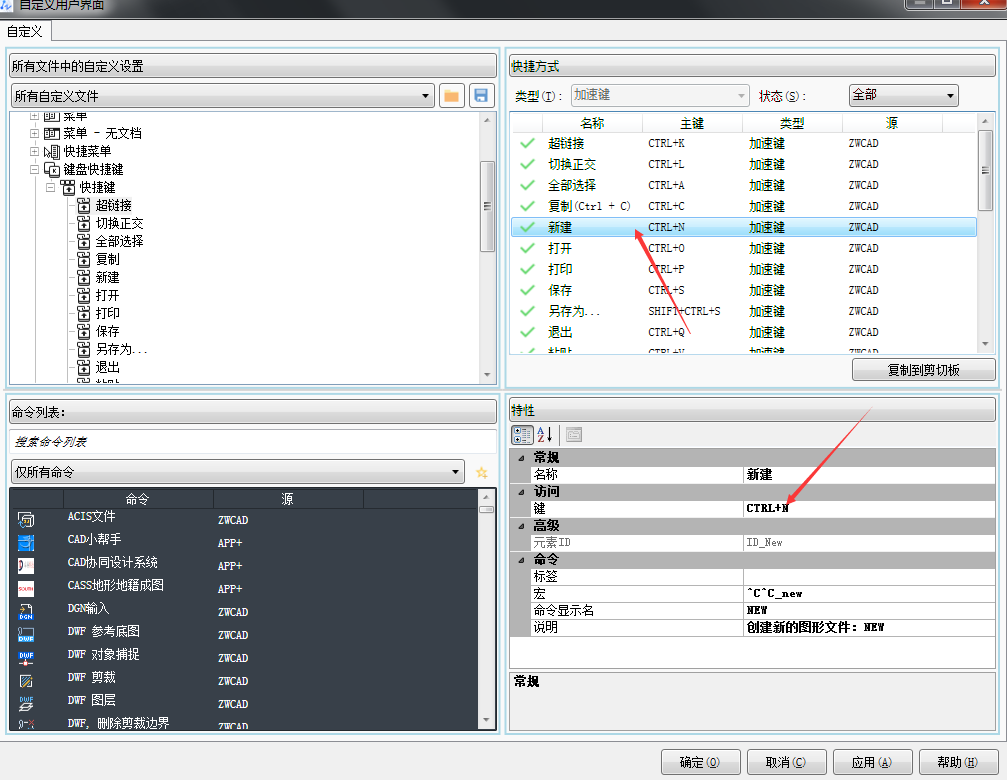Collapse 访问 property group
The width and height of the screenshot is (1007, 780).
[x=521, y=492]
